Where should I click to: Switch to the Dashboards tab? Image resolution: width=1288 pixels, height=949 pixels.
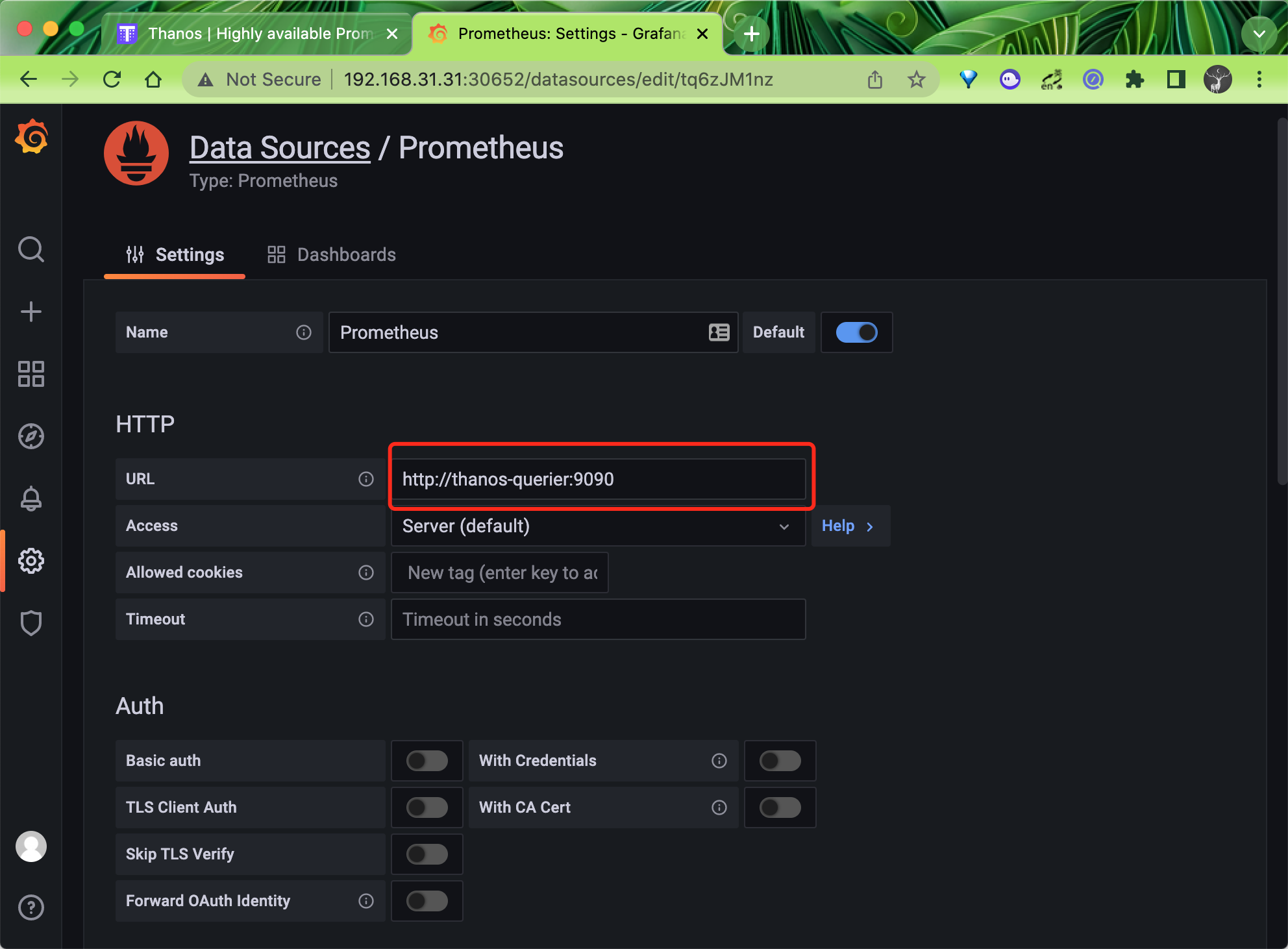tap(332, 254)
